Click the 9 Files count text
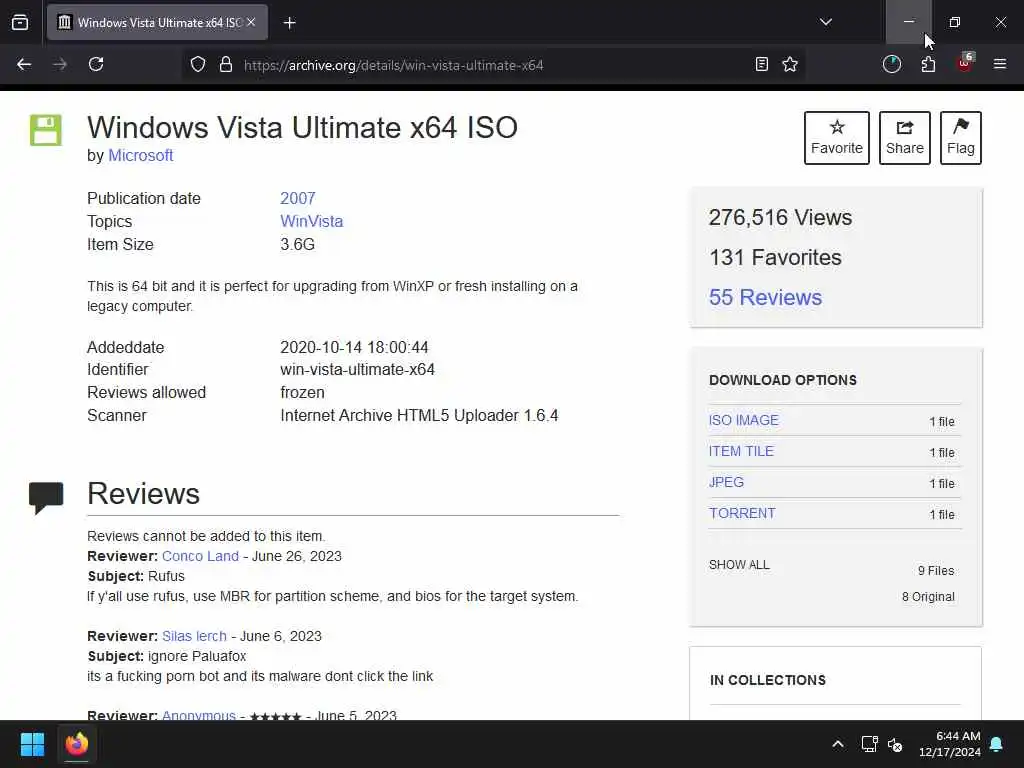 tap(936, 571)
